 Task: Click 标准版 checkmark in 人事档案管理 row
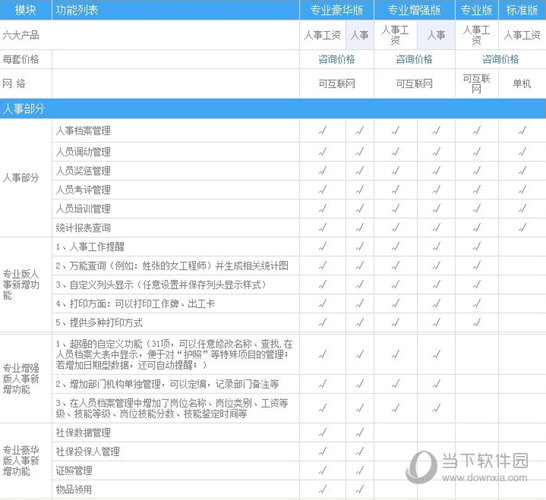click(x=522, y=131)
